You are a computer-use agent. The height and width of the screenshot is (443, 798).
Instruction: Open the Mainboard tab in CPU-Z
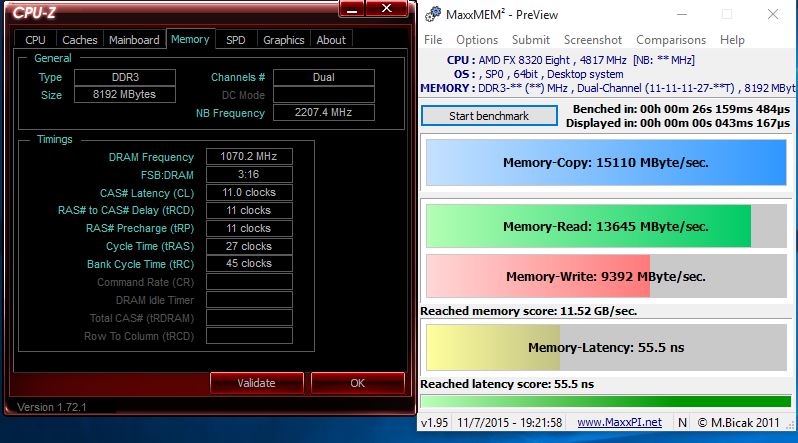click(x=134, y=40)
